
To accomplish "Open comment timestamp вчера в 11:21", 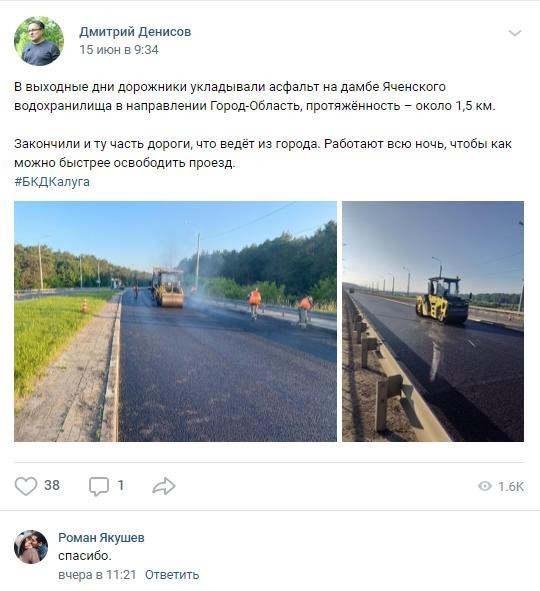I will pyautogui.click(x=97, y=575).
